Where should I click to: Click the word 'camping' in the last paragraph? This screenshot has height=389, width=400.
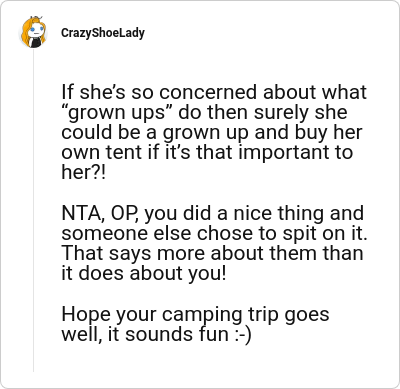click(202, 315)
